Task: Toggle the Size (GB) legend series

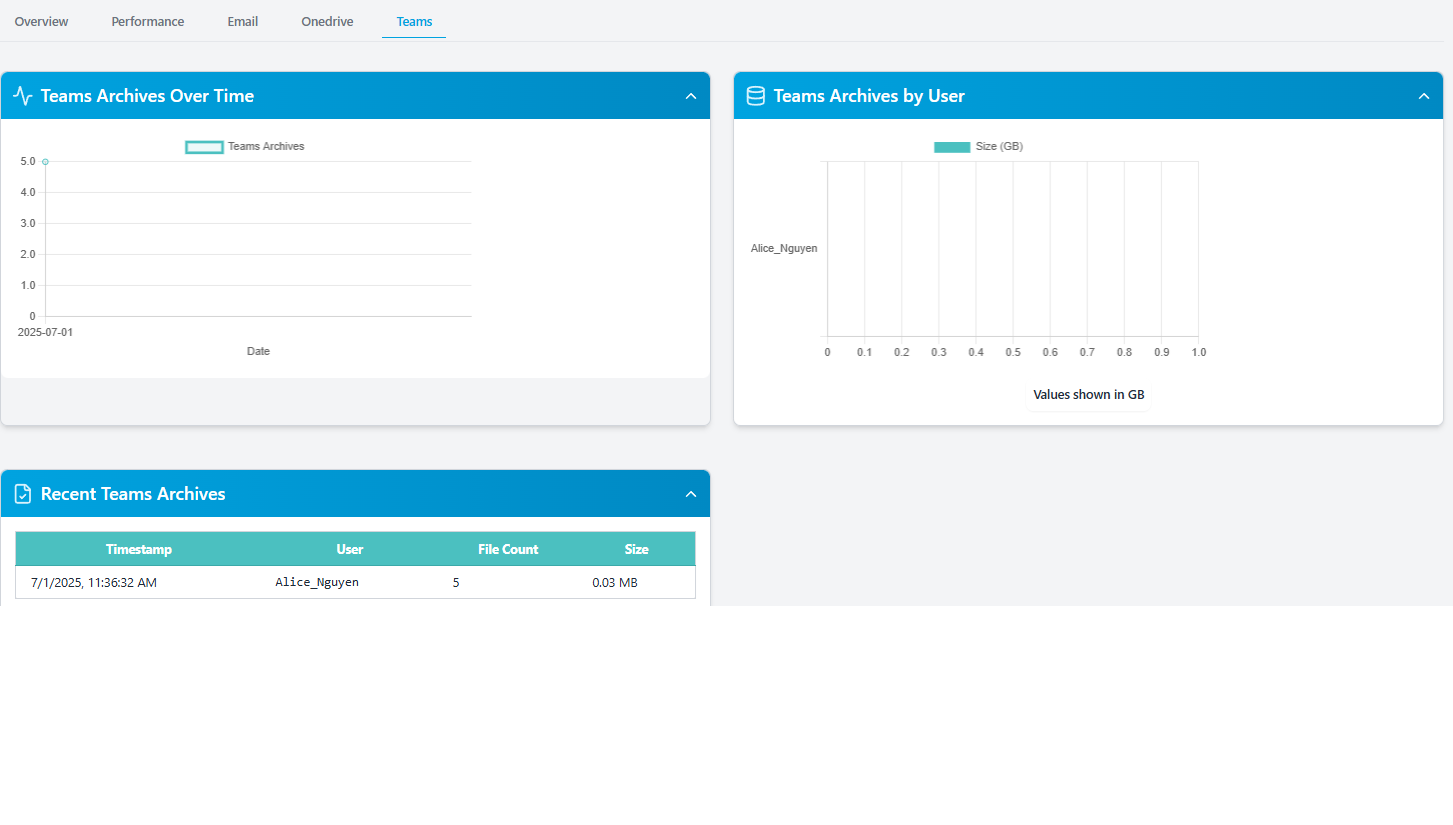Action: 978,147
